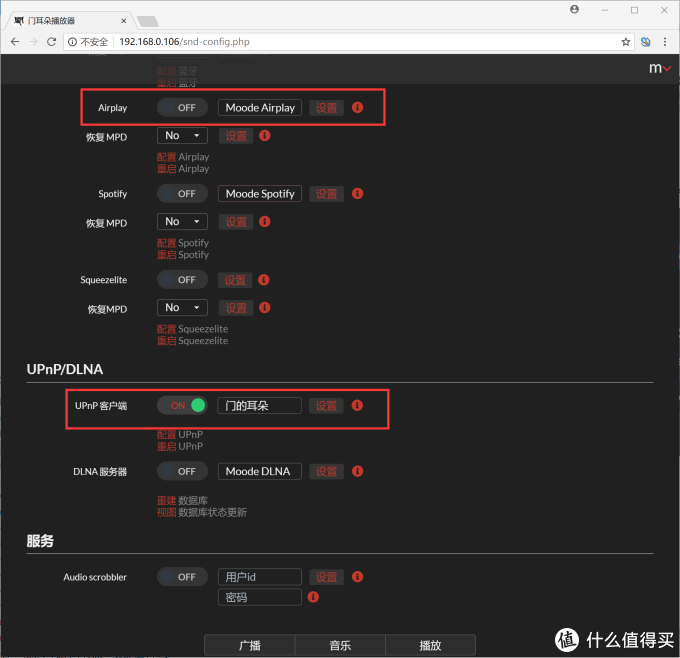Click 重启 Squeezelite link
Image resolution: width=680 pixels, height=658 pixels.
[x=193, y=340]
